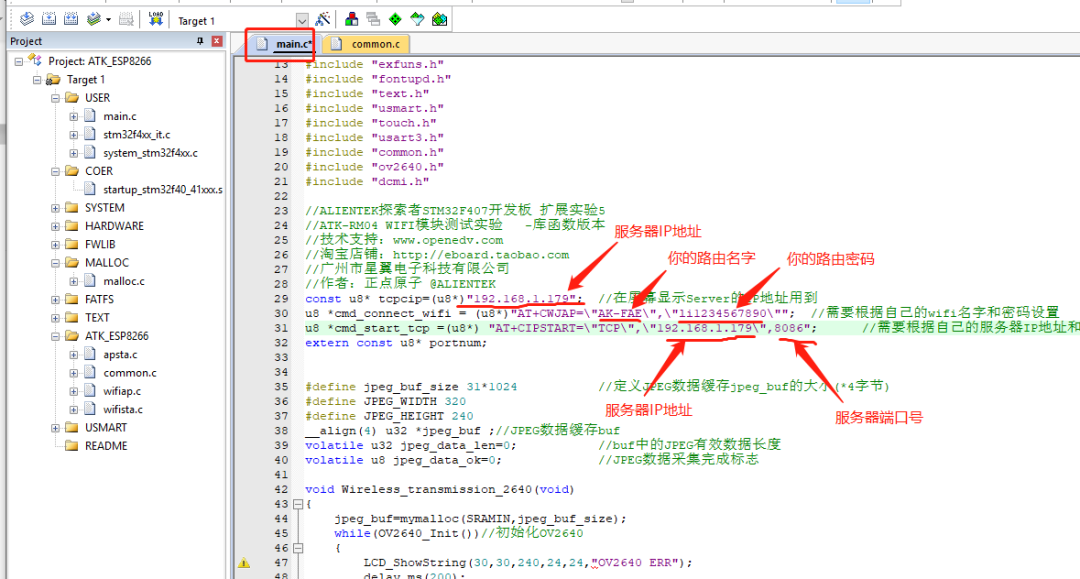Click 'extern const u8* portnum;' code line
The height and width of the screenshot is (579, 1080).
pos(396,343)
